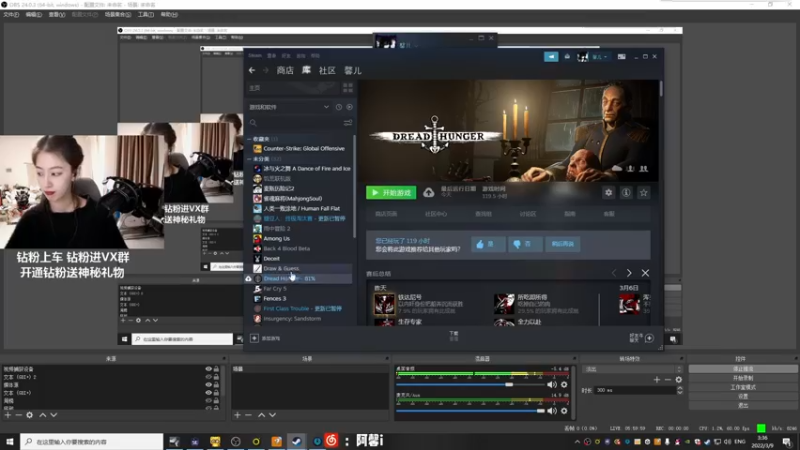
Task: Open mic/aux settings gear in mixer
Action: pyautogui.click(x=564, y=411)
